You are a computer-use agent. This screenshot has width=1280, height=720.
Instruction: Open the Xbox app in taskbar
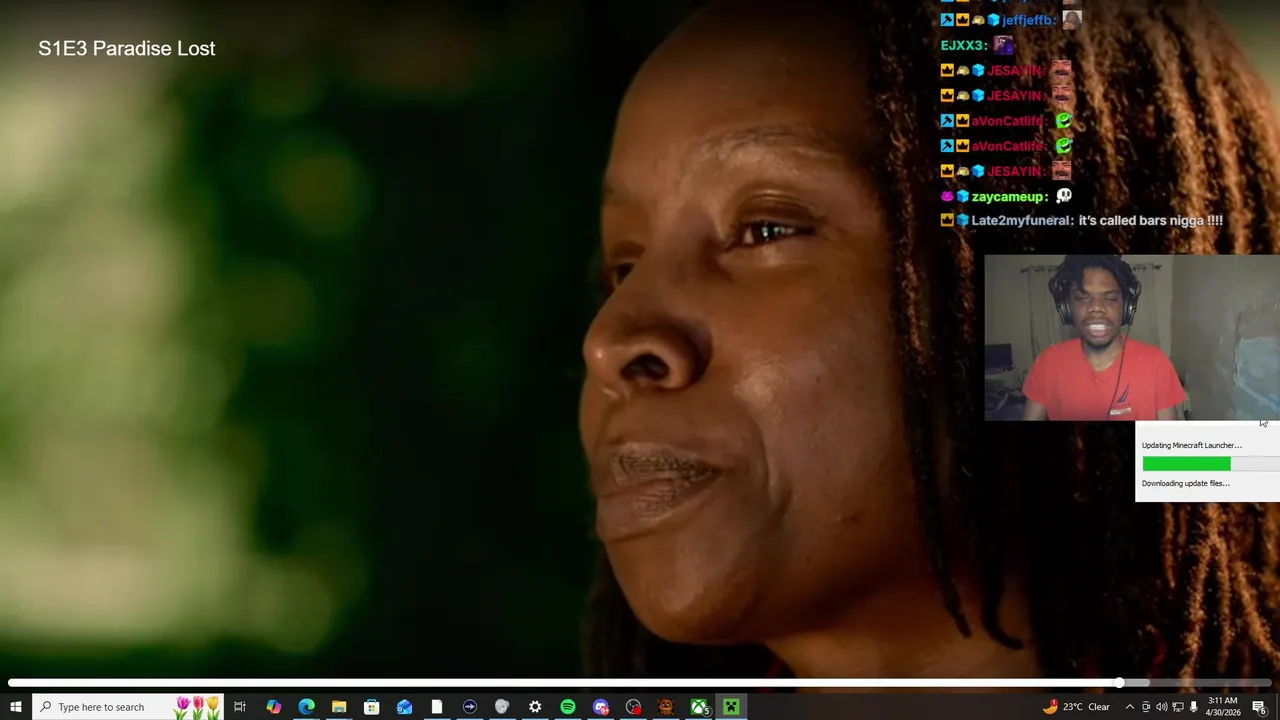pyautogui.click(x=699, y=707)
